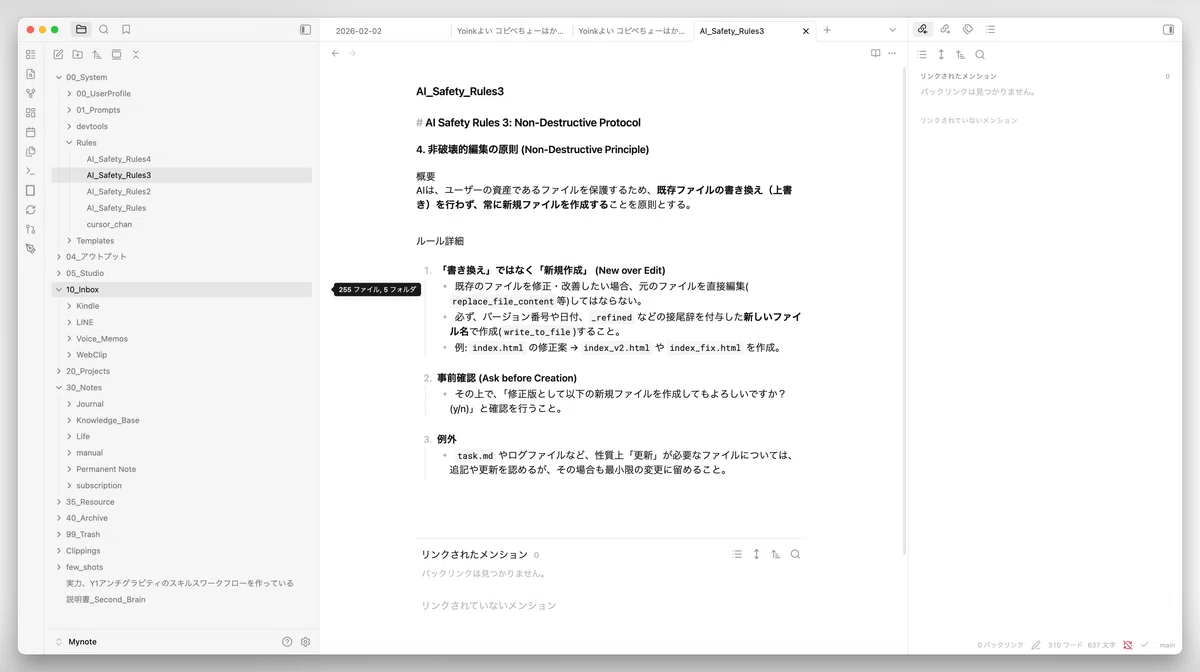Show outgoing links tab in right sidebar
This screenshot has height=672, width=1200.
945,30
